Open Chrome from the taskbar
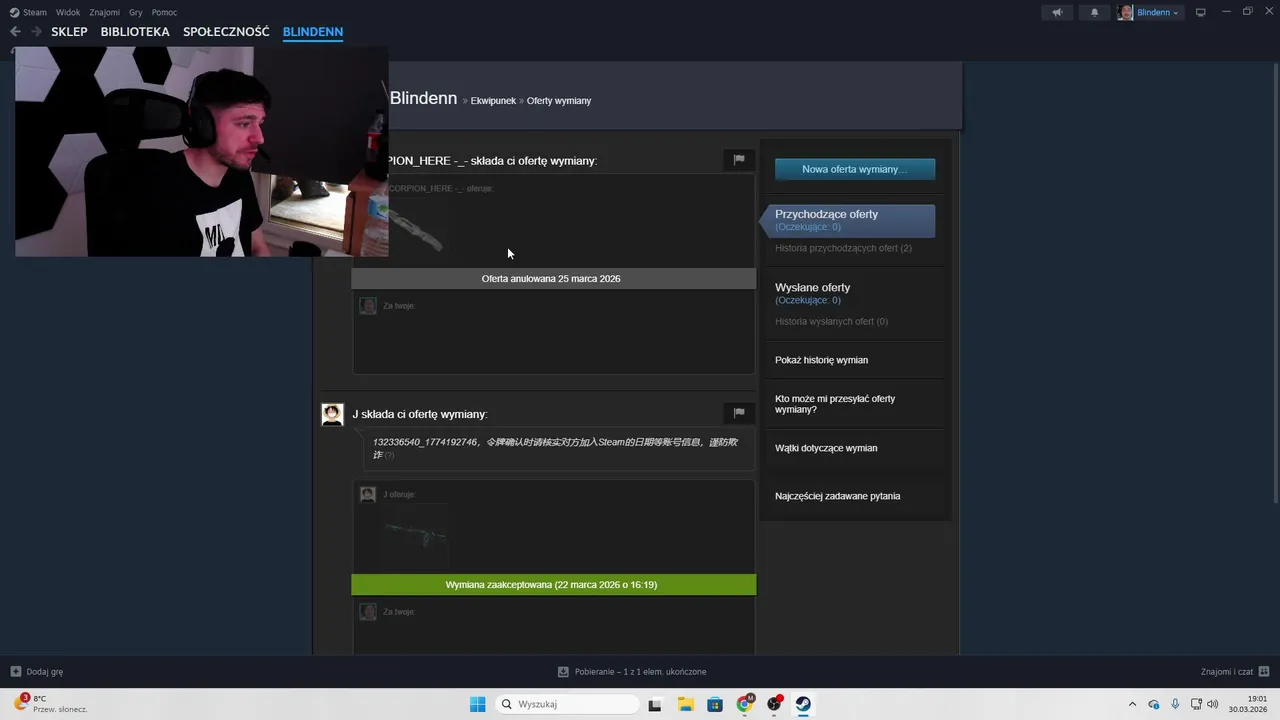Screen dimensions: 1280x720 click(x=745, y=704)
